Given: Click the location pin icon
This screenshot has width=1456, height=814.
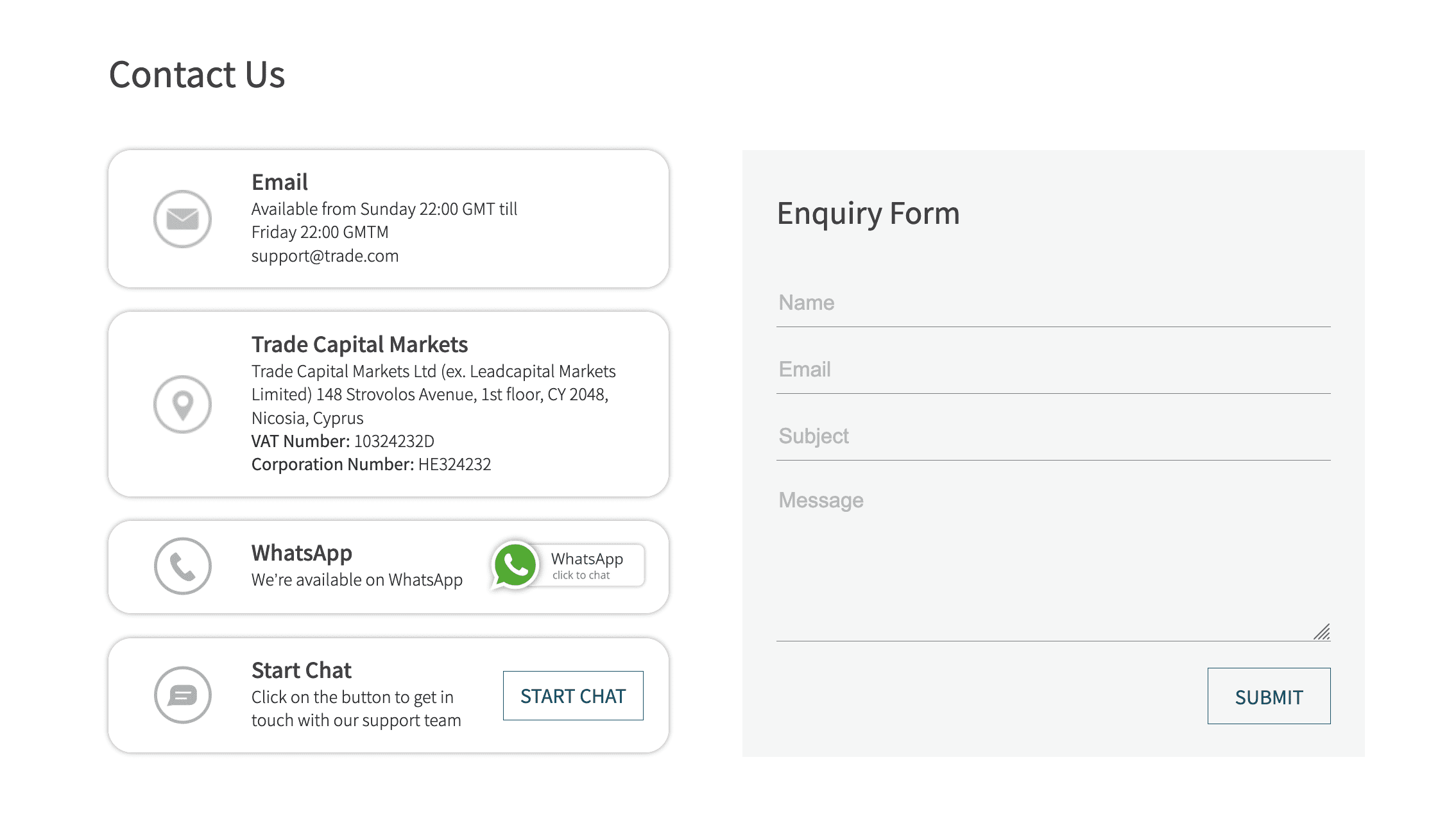Looking at the screenshot, I should click(x=182, y=404).
